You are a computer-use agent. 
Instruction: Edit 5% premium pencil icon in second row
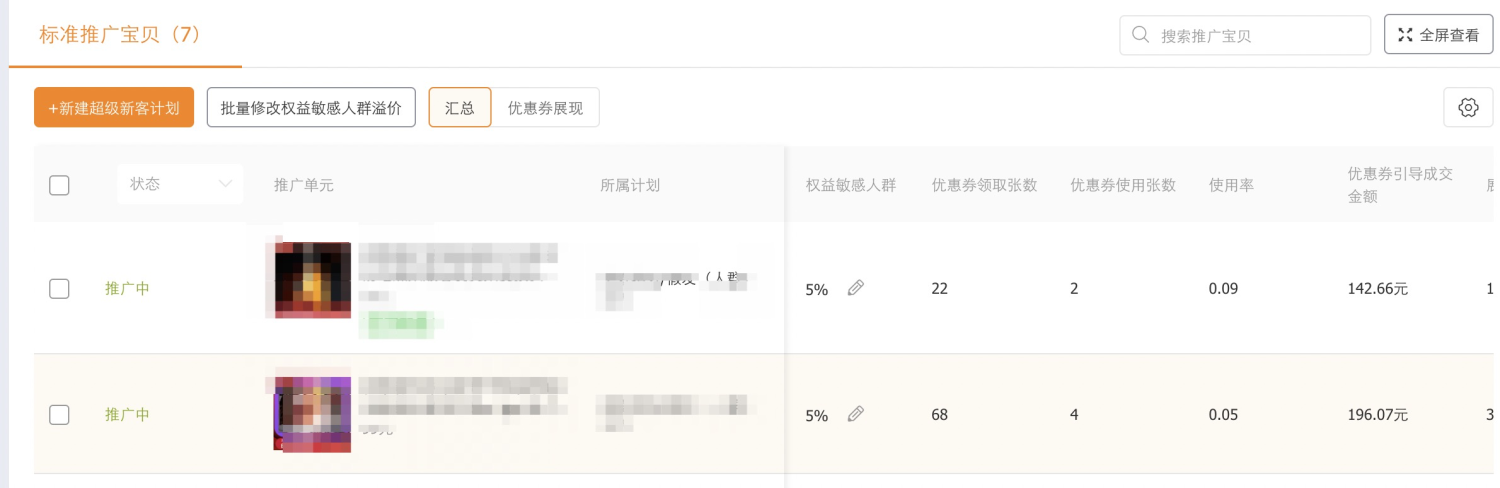coord(855,414)
